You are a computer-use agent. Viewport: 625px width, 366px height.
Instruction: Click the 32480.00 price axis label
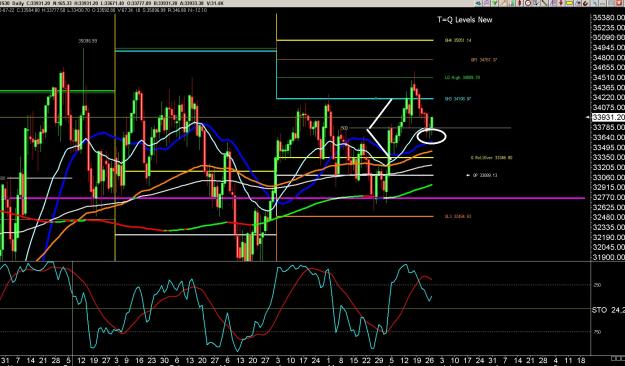[609, 217]
